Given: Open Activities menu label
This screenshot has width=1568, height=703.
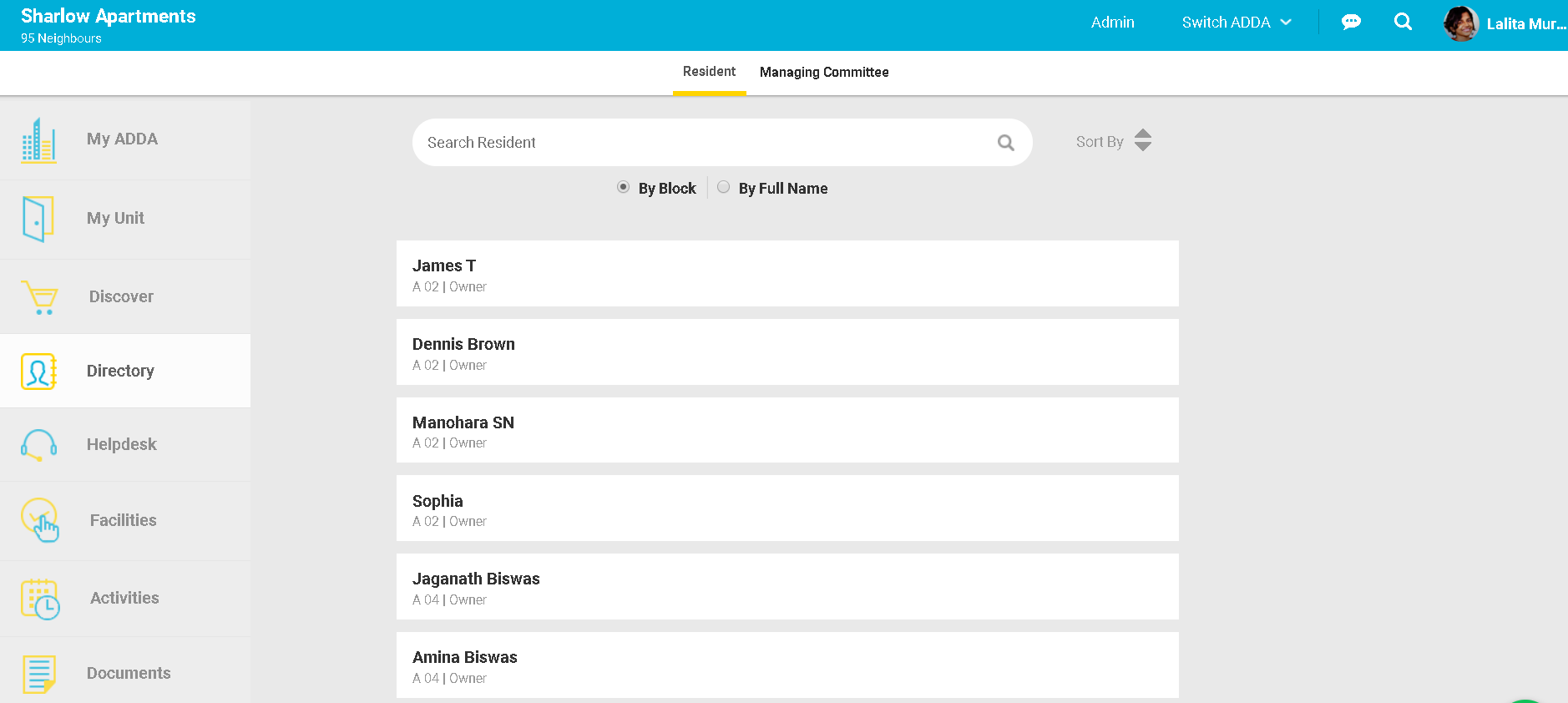Looking at the screenshot, I should click(x=124, y=599).
